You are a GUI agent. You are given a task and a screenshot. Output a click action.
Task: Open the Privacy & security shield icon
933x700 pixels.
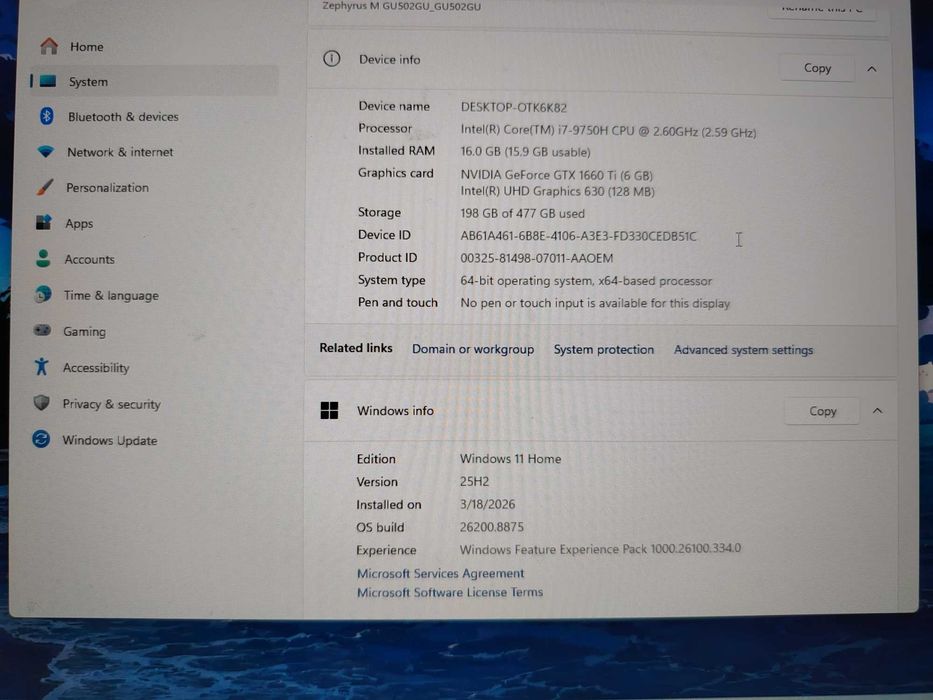pos(41,403)
